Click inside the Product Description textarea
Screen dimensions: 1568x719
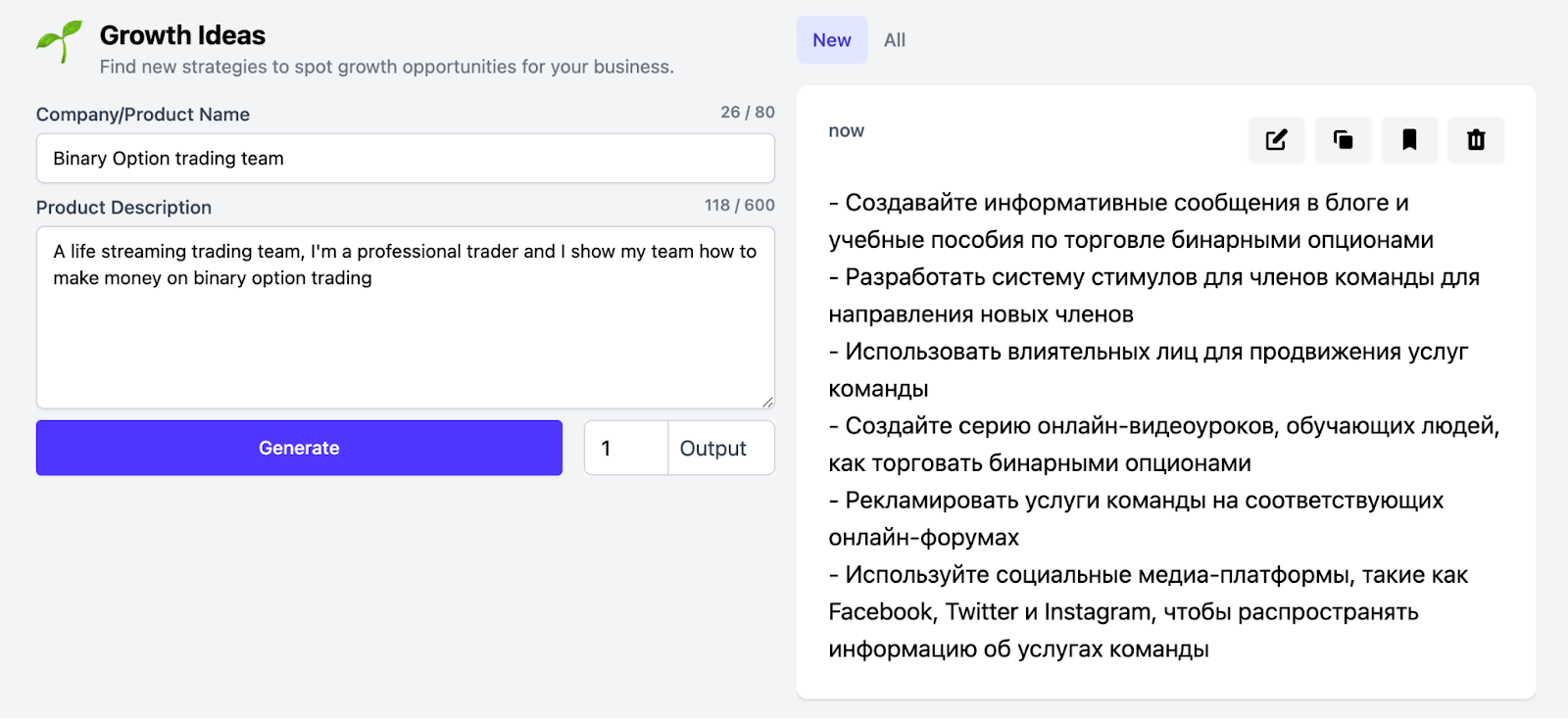[405, 333]
